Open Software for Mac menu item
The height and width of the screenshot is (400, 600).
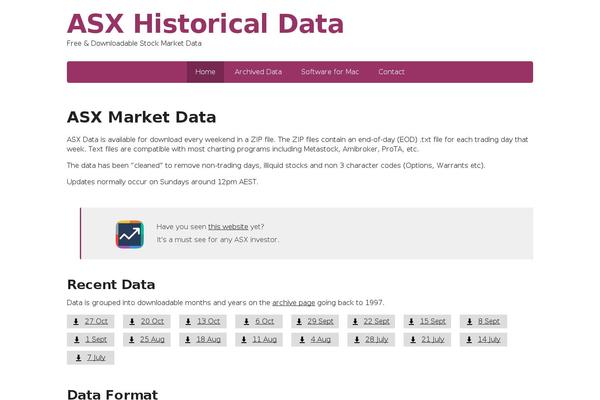(330, 72)
